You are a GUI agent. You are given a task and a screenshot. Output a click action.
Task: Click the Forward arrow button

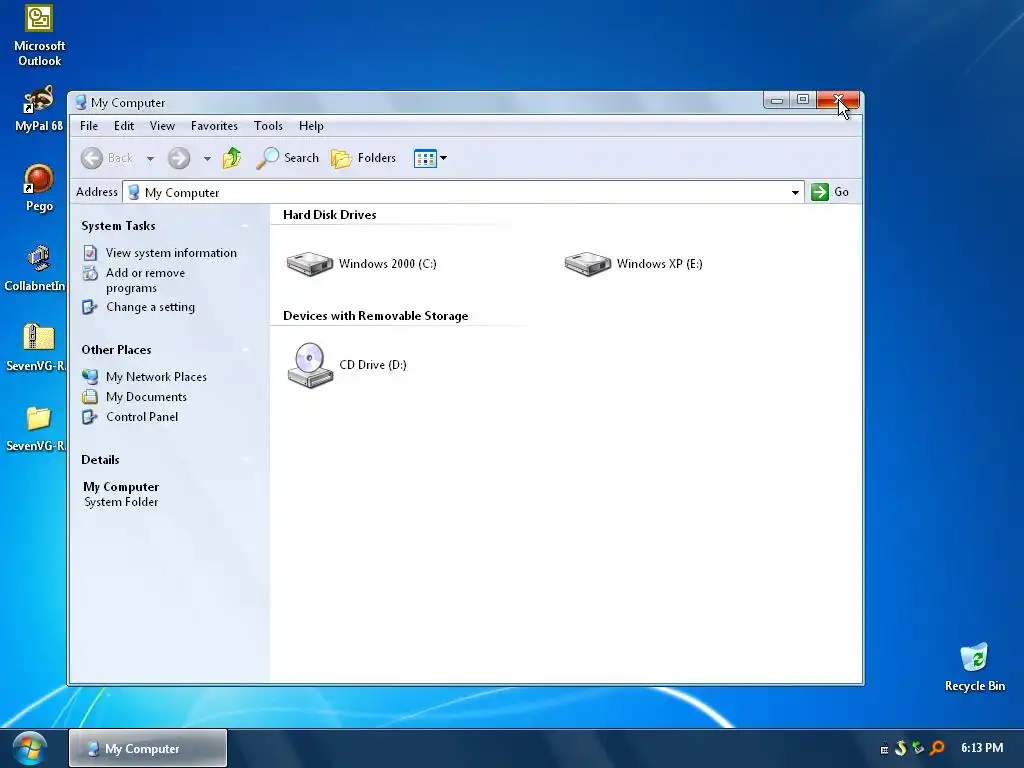coord(178,158)
